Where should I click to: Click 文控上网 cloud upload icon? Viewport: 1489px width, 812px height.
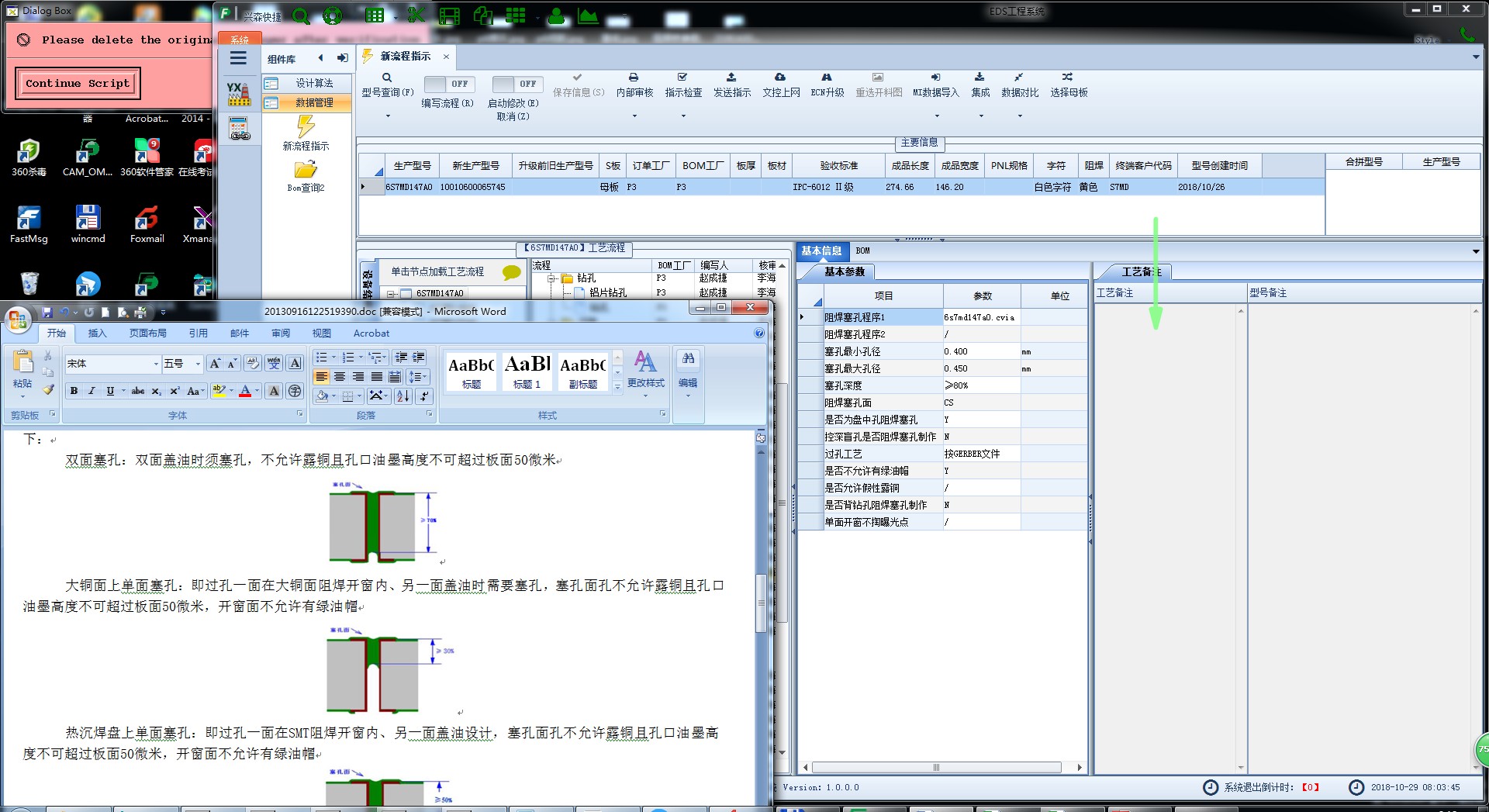(780, 78)
